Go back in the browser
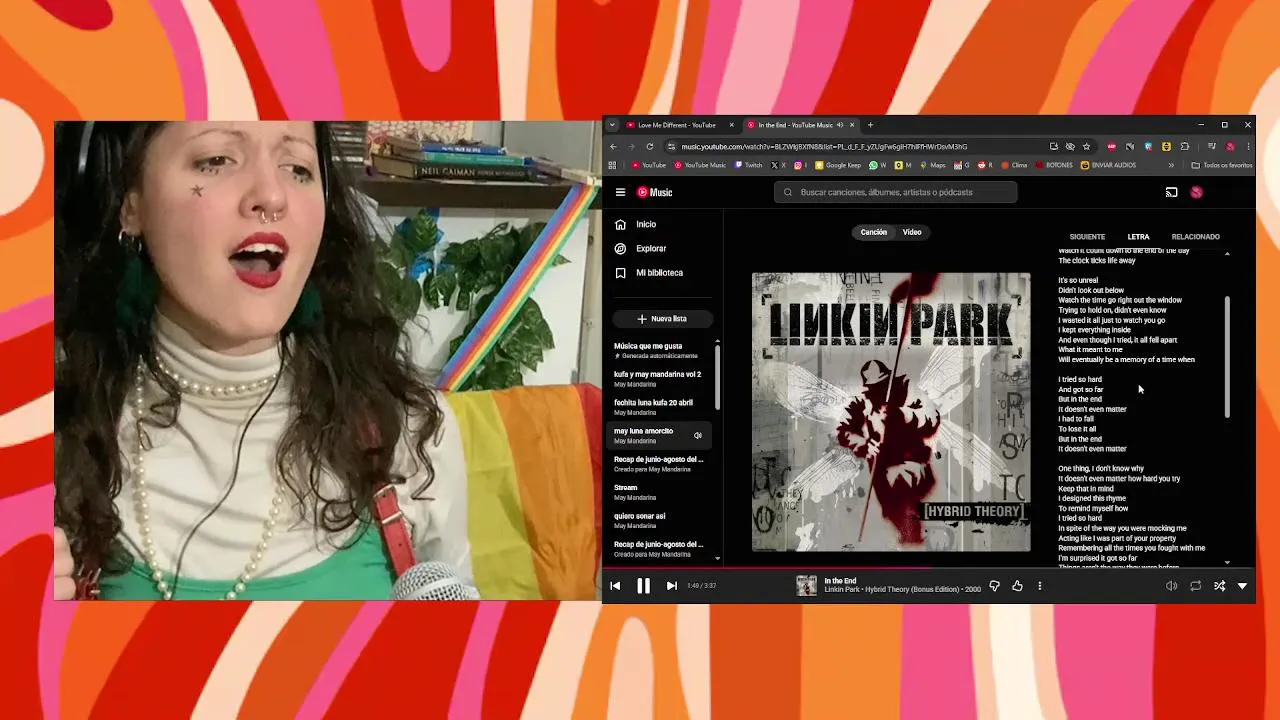 613,146
